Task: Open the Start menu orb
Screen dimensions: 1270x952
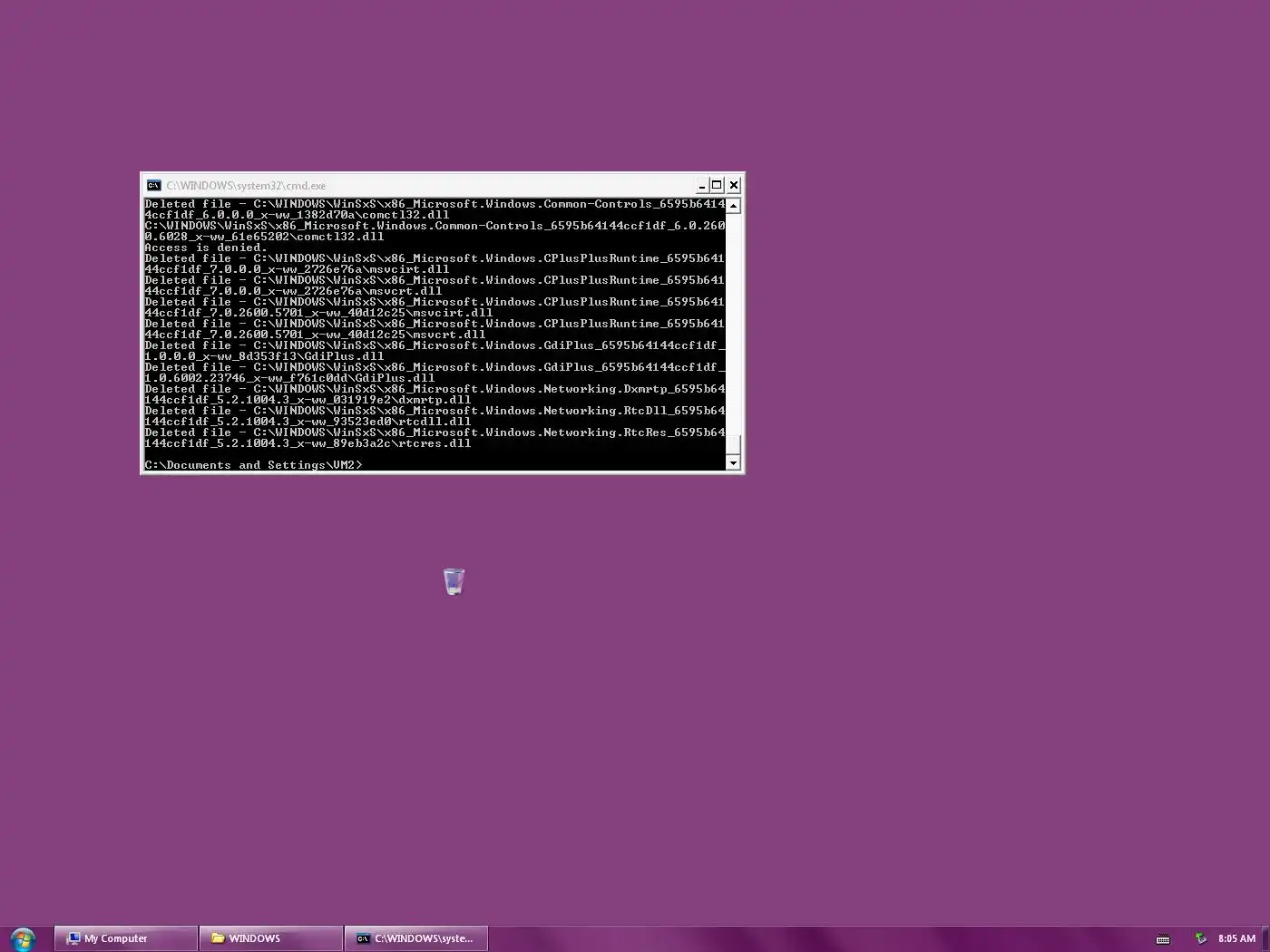Action: pos(23,938)
